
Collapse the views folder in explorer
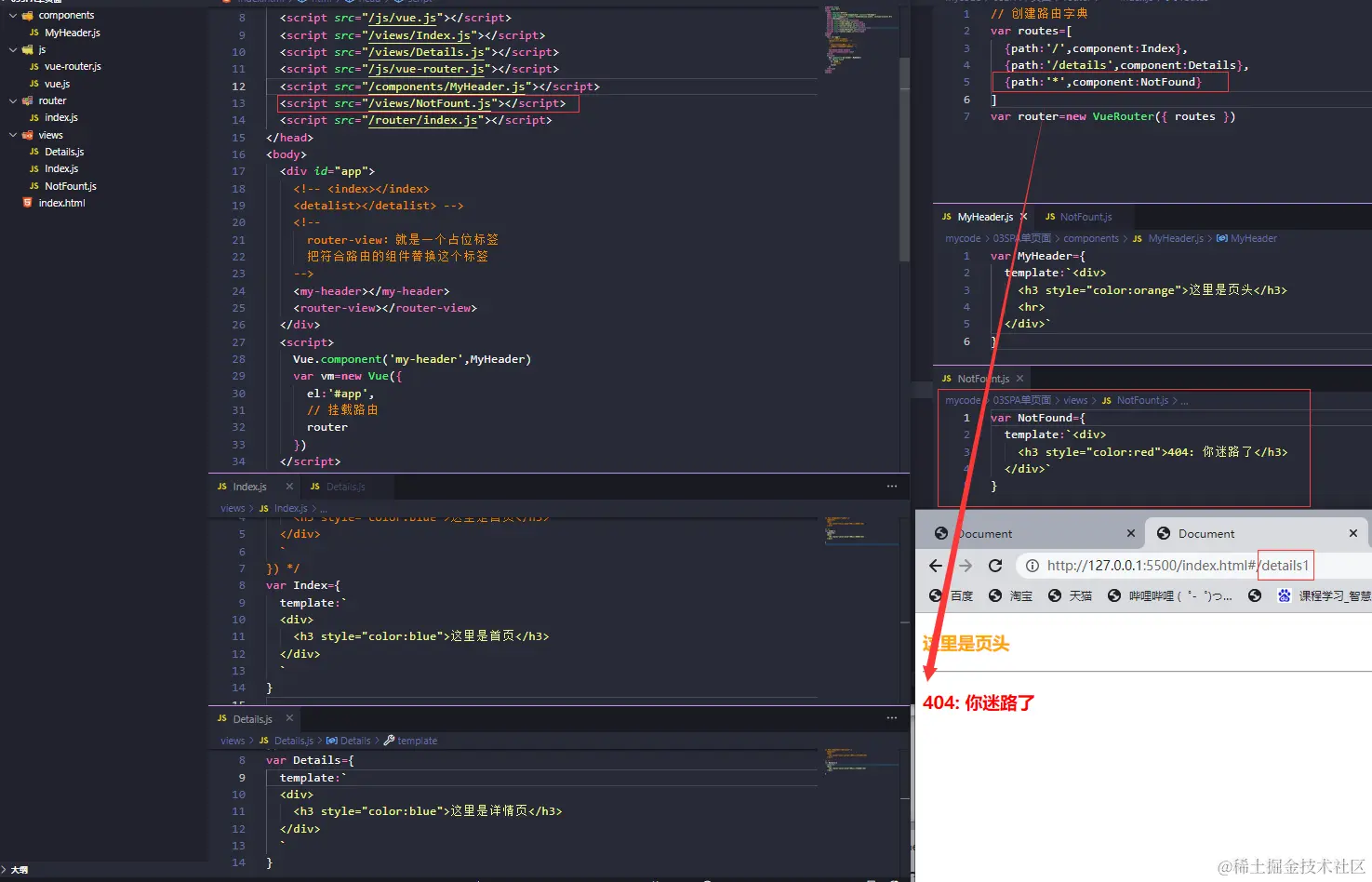(13, 135)
